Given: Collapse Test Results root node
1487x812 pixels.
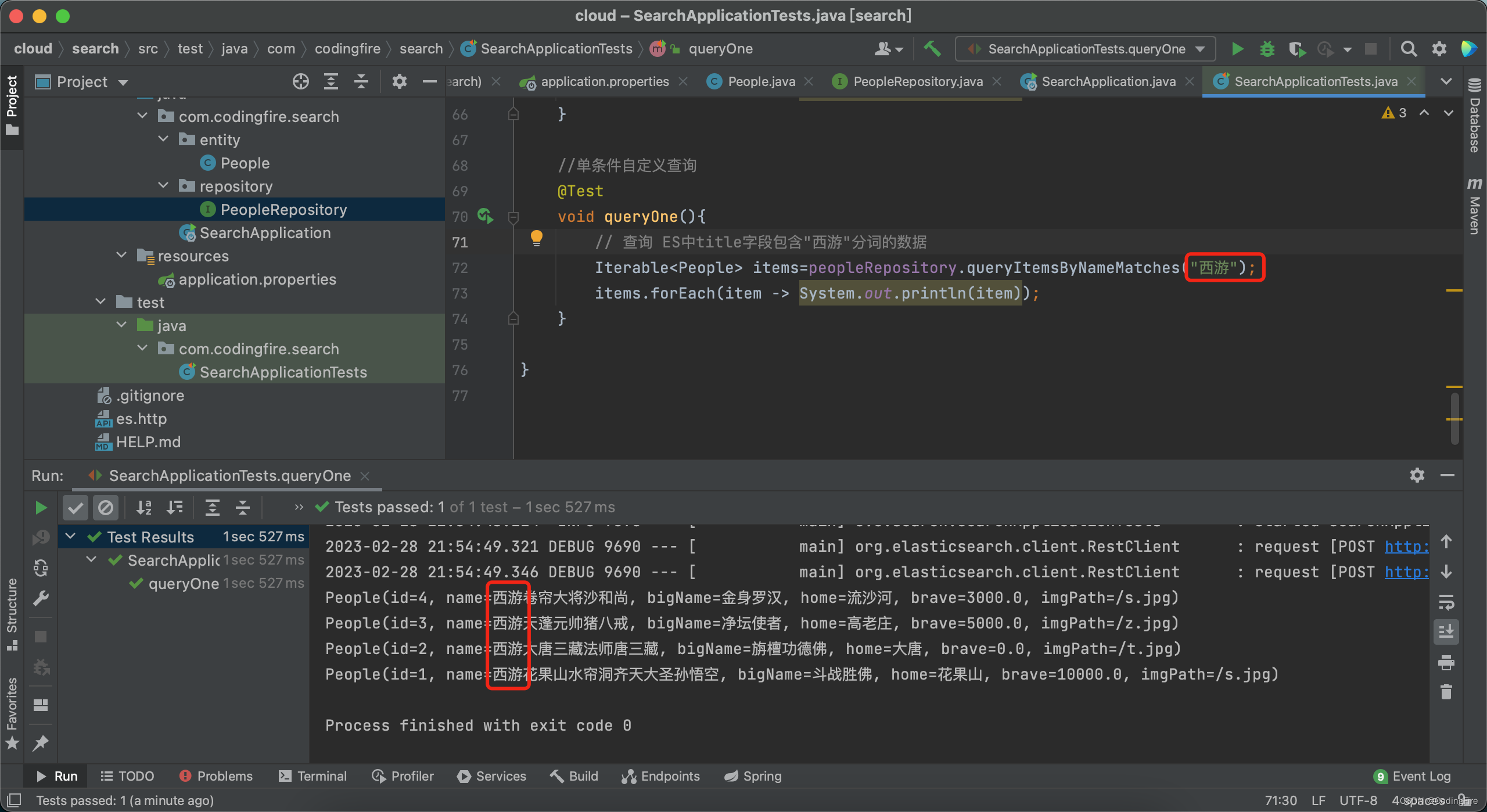Looking at the screenshot, I should [71, 537].
